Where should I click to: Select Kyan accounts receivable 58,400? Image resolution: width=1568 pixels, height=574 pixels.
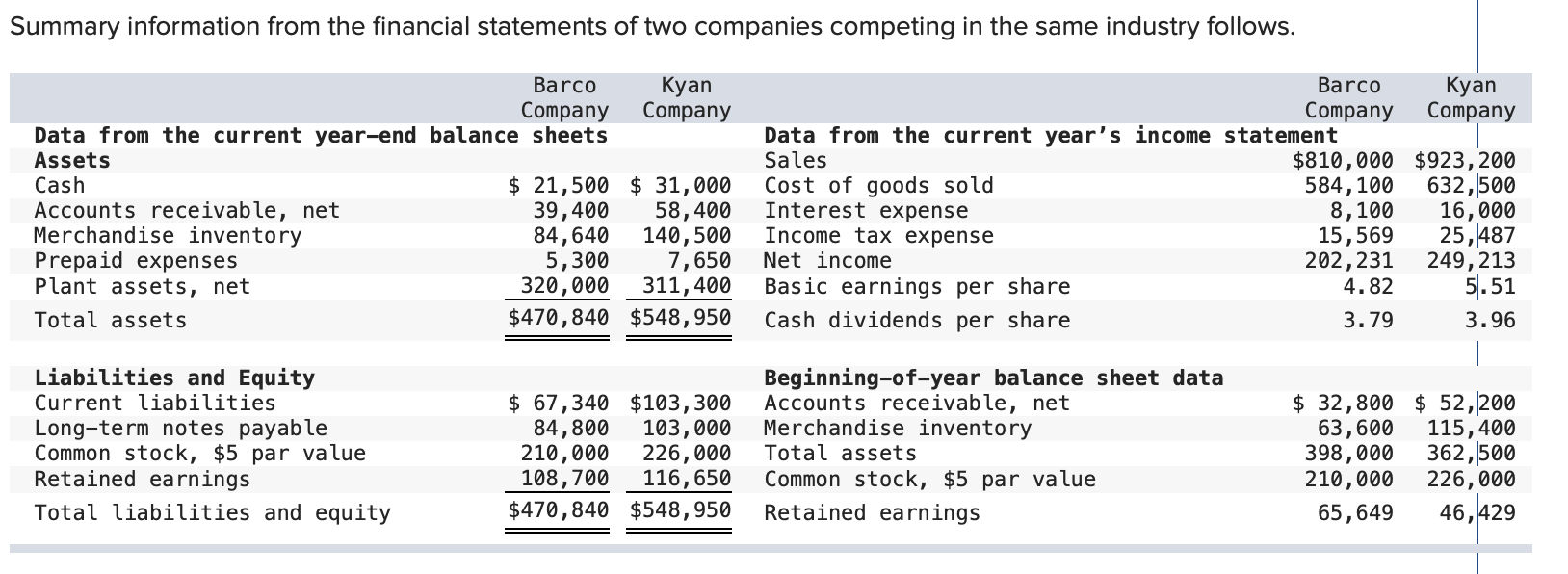(693, 210)
